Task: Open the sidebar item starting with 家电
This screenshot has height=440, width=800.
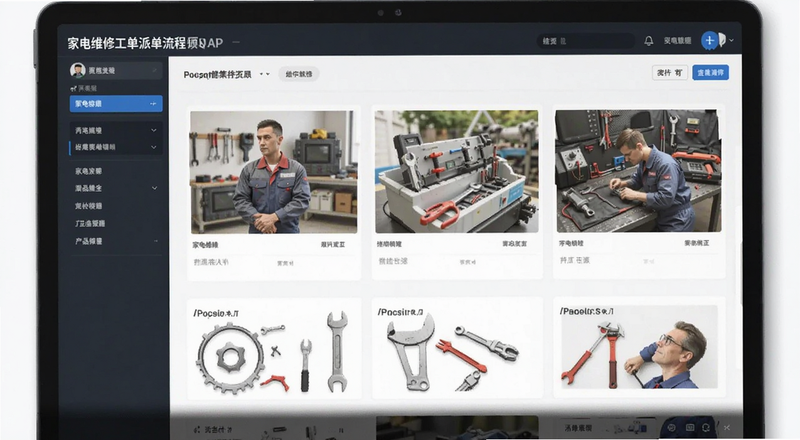Action: (x=88, y=171)
